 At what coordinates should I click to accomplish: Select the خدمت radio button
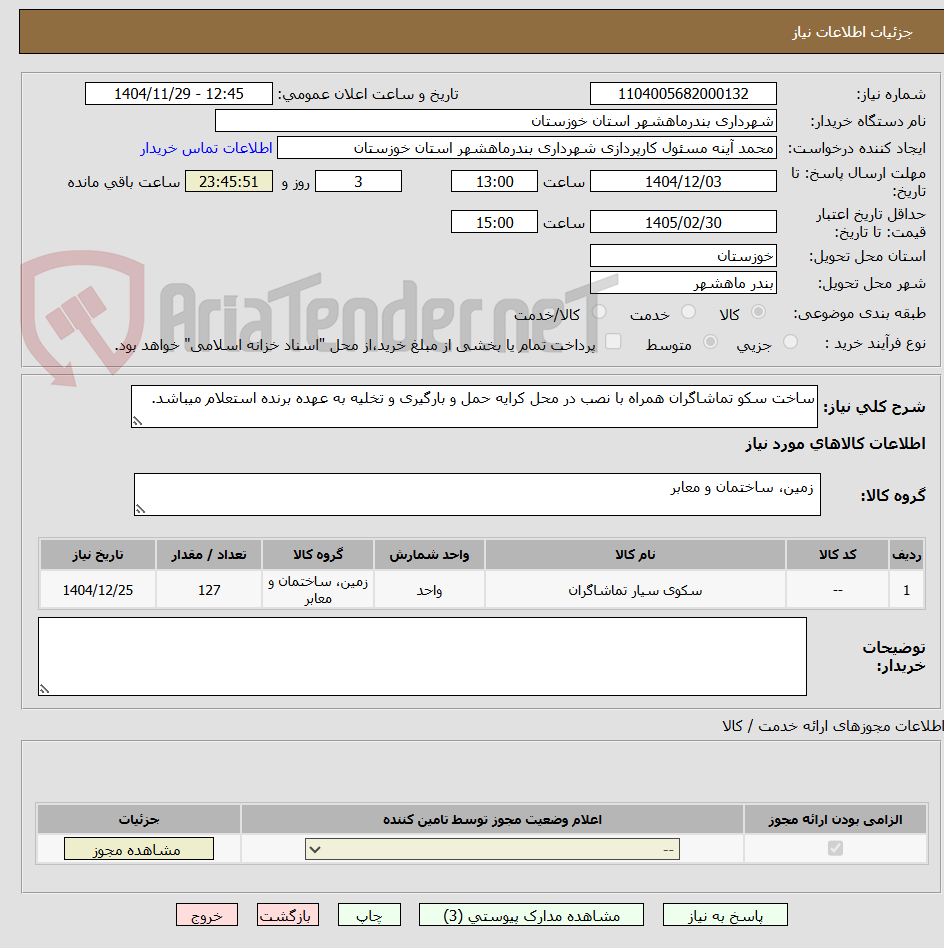pos(688,312)
